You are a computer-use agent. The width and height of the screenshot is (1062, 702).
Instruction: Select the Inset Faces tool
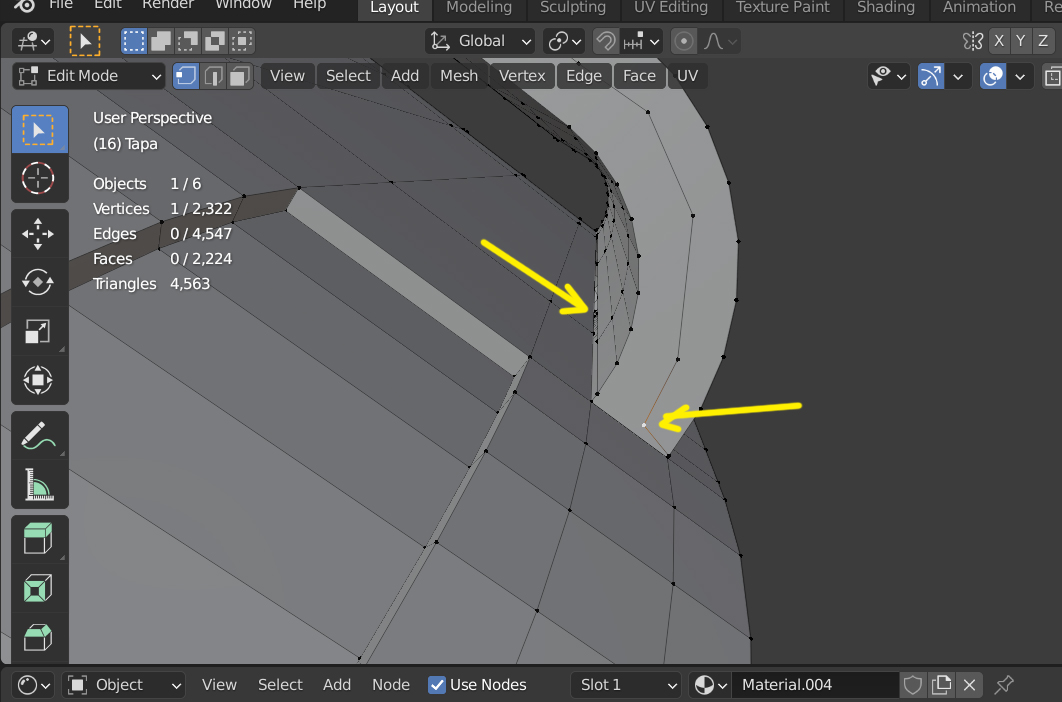[x=39, y=588]
